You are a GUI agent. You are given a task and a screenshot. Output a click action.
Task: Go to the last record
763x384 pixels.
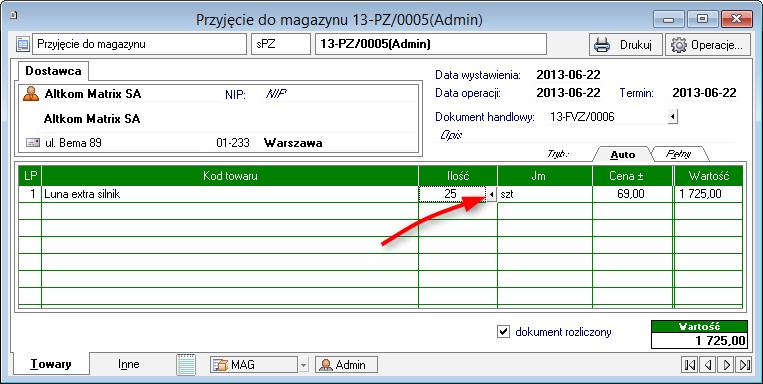click(745, 365)
